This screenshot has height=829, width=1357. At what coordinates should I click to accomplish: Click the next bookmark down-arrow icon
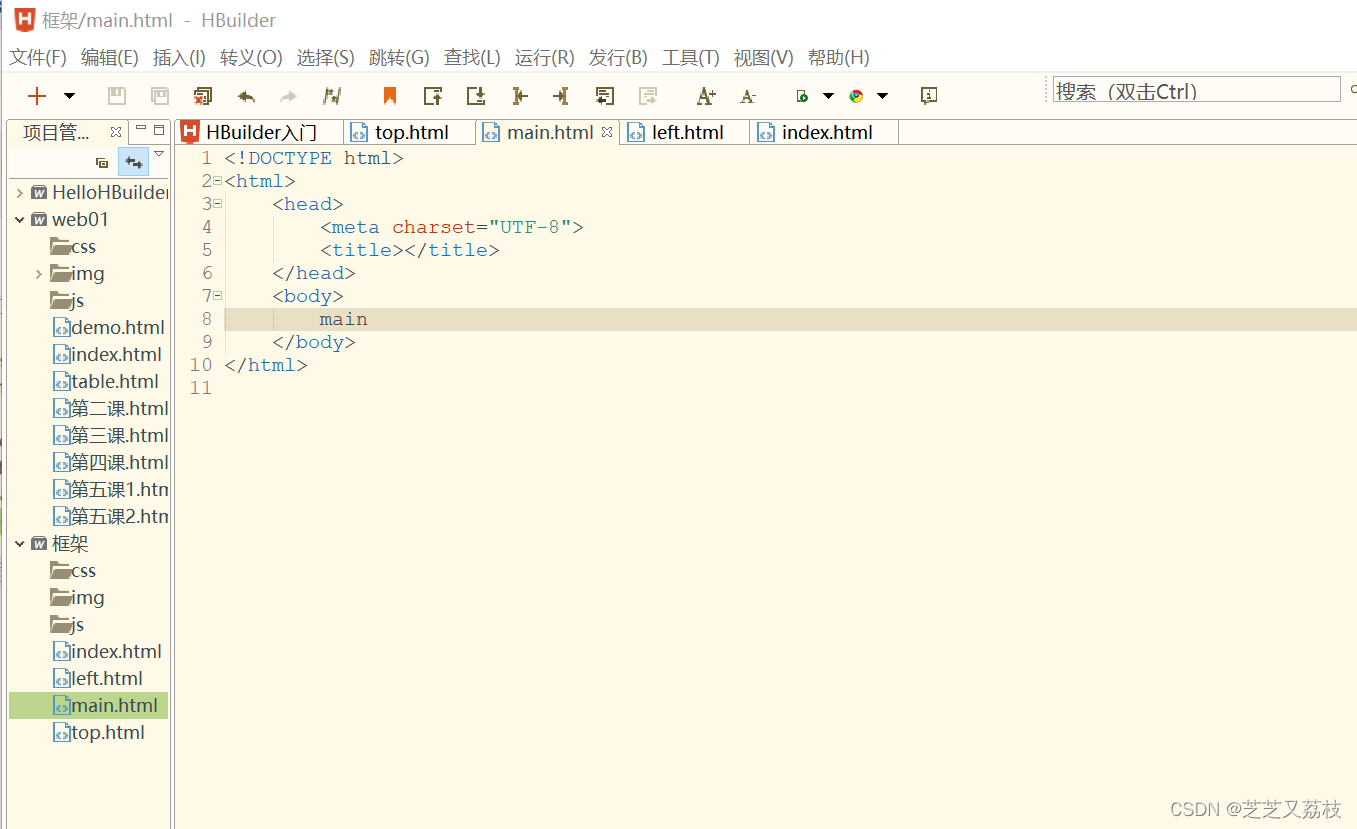tap(476, 96)
